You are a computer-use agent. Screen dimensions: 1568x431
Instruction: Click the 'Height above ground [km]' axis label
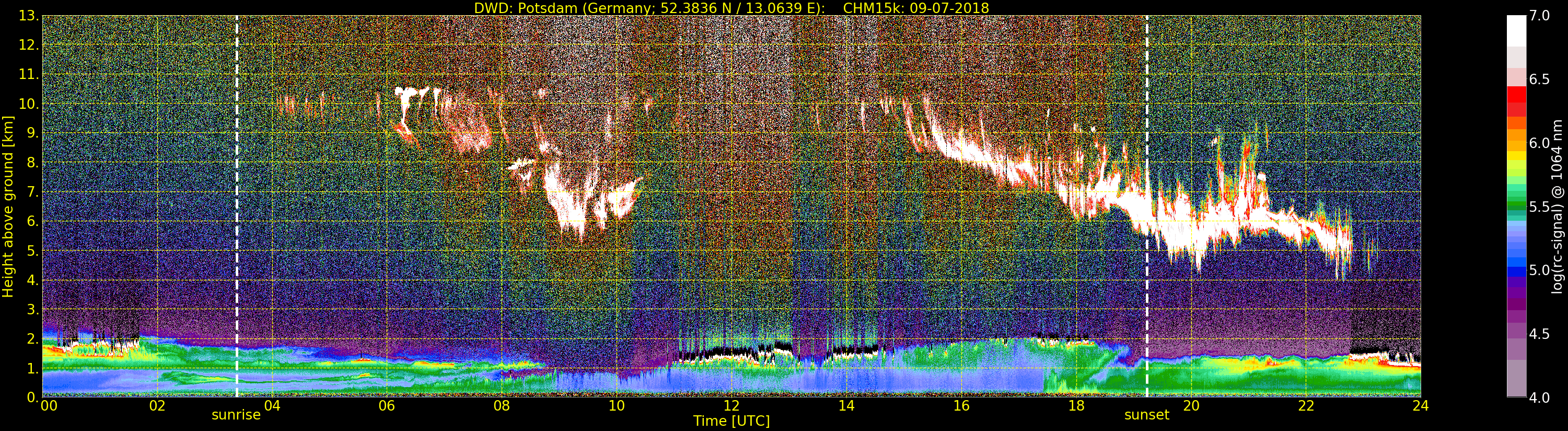click(x=8, y=206)
